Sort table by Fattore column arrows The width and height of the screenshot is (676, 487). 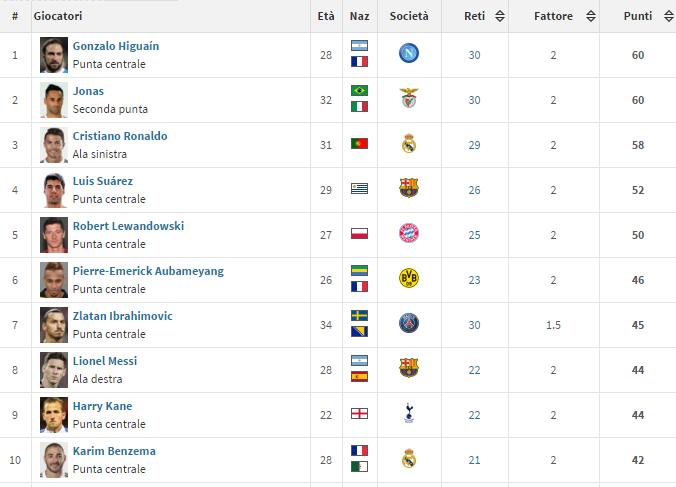click(x=591, y=16)
